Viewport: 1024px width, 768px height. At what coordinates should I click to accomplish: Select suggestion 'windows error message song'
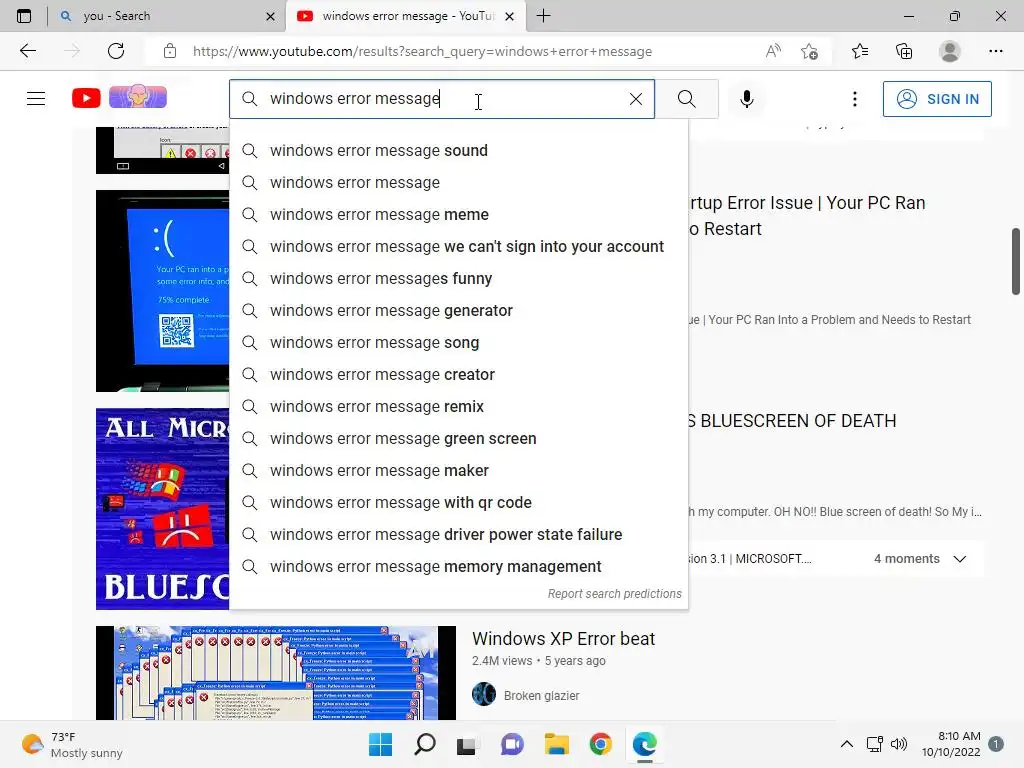coord(458,342)
